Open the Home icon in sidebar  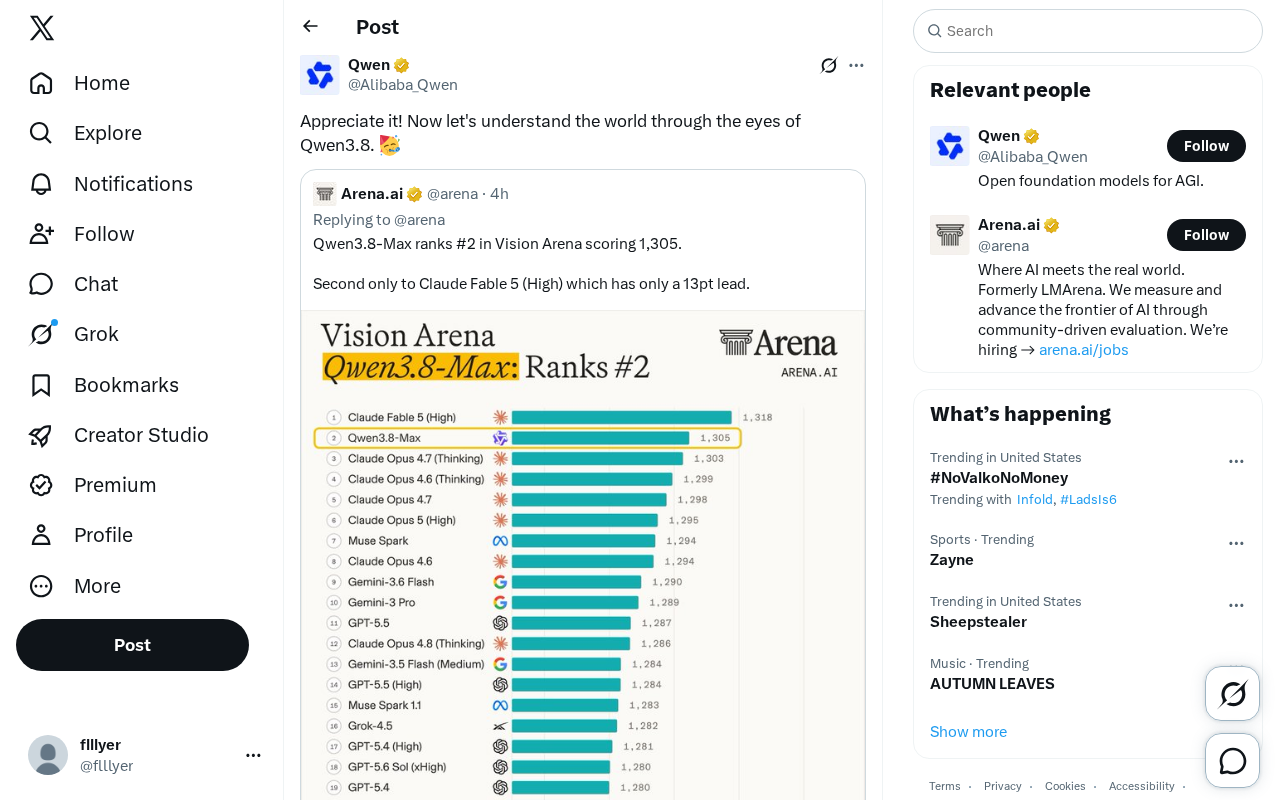(x=41, y=83)
